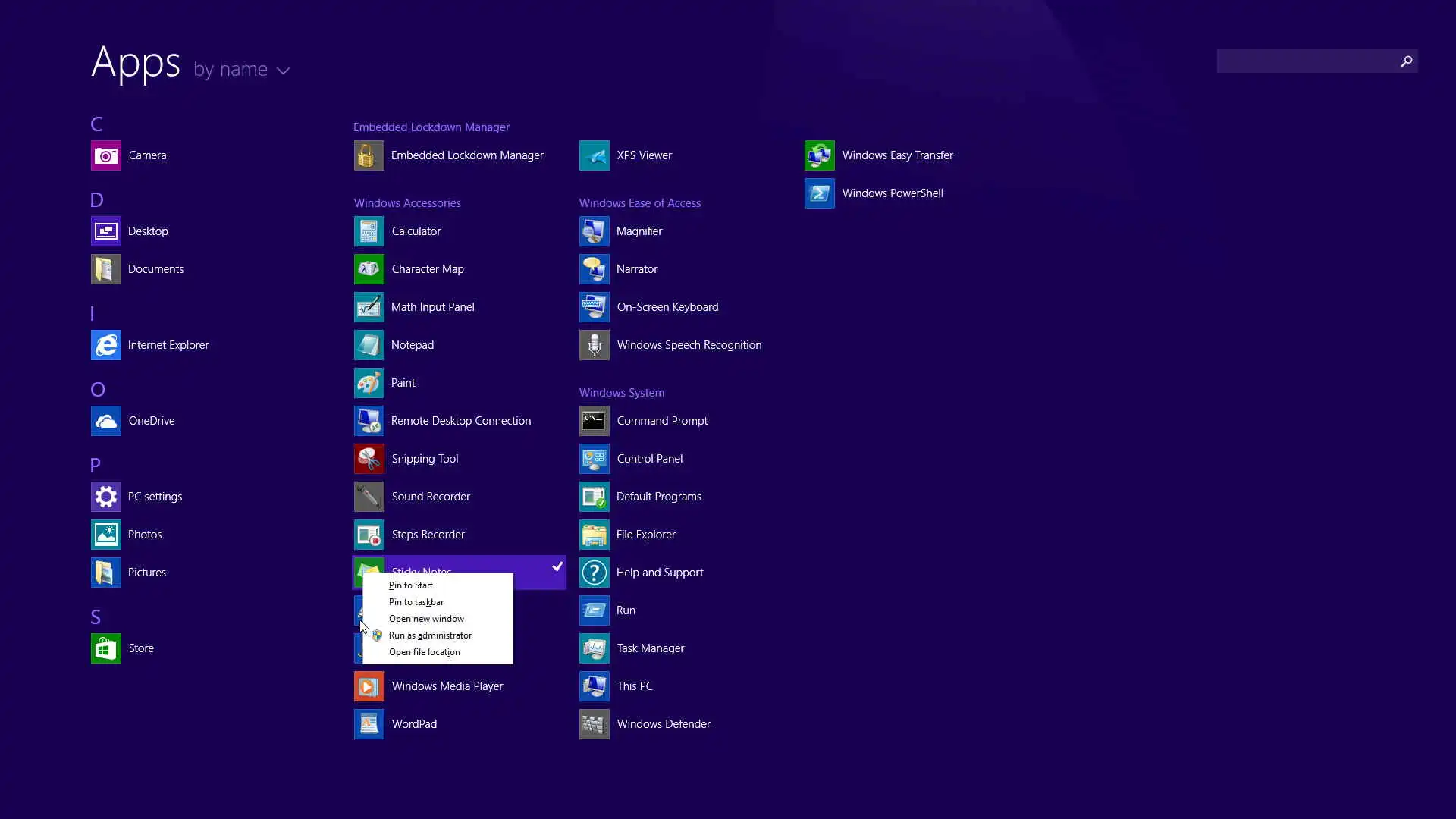The width and height of the screenshot is (1456, 819).
Task: Open Windows PowerShell icon
Action: 820,193
